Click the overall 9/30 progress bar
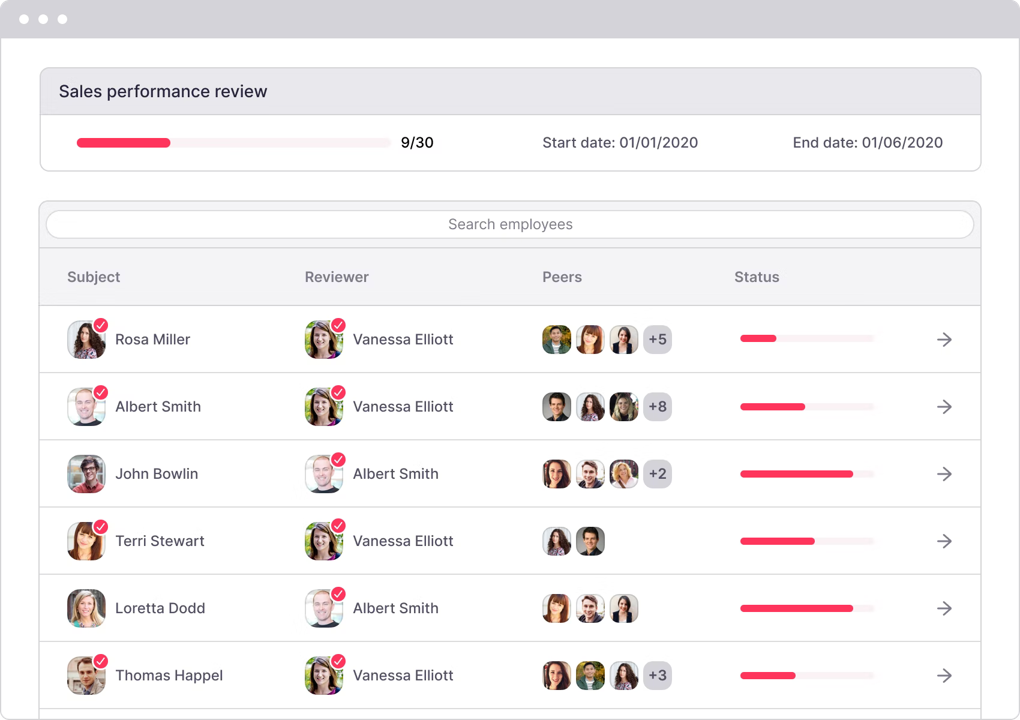 (x=233, y=143)
